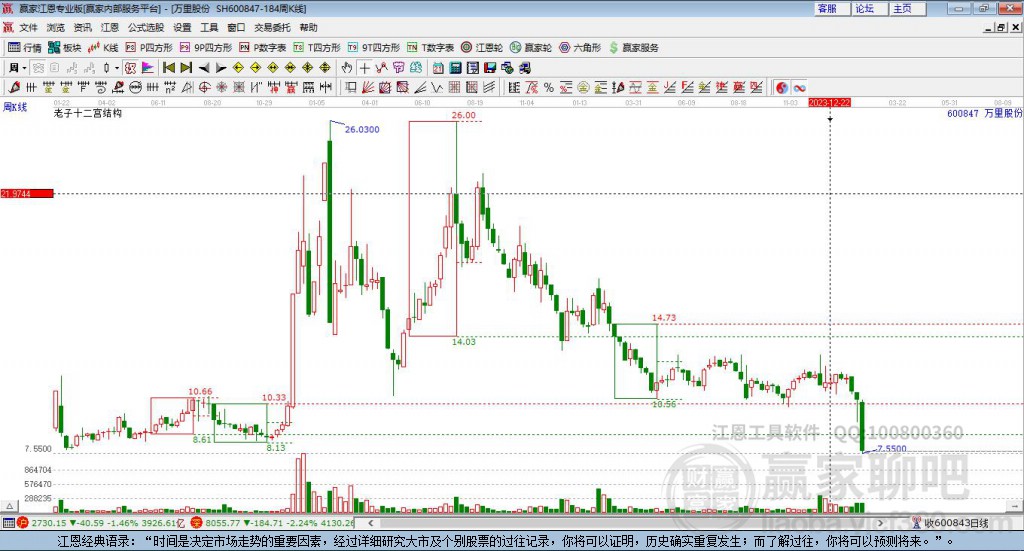Toggle the blue infinity loop icon
Image resolution: width=1024 pixels, height=551 pixels.
799,87
